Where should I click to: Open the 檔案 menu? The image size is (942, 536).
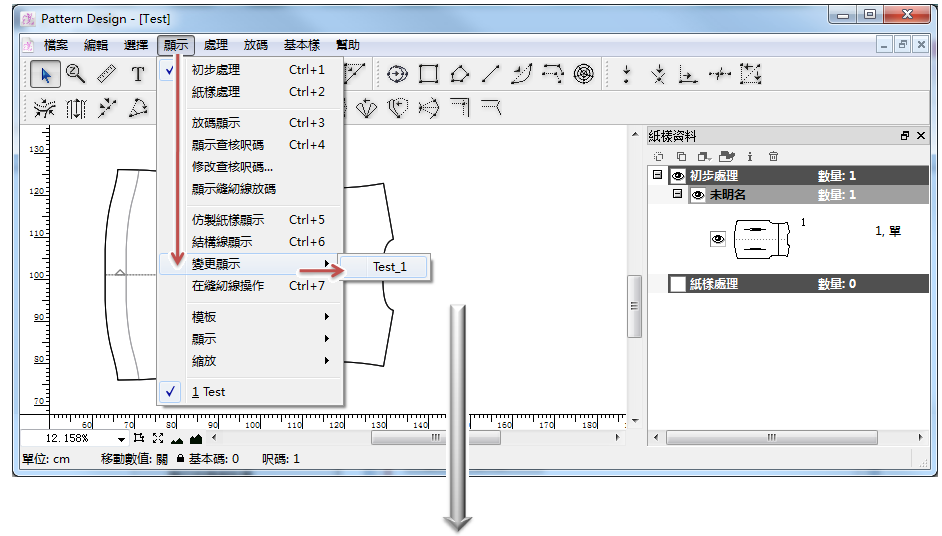(56, 45)
